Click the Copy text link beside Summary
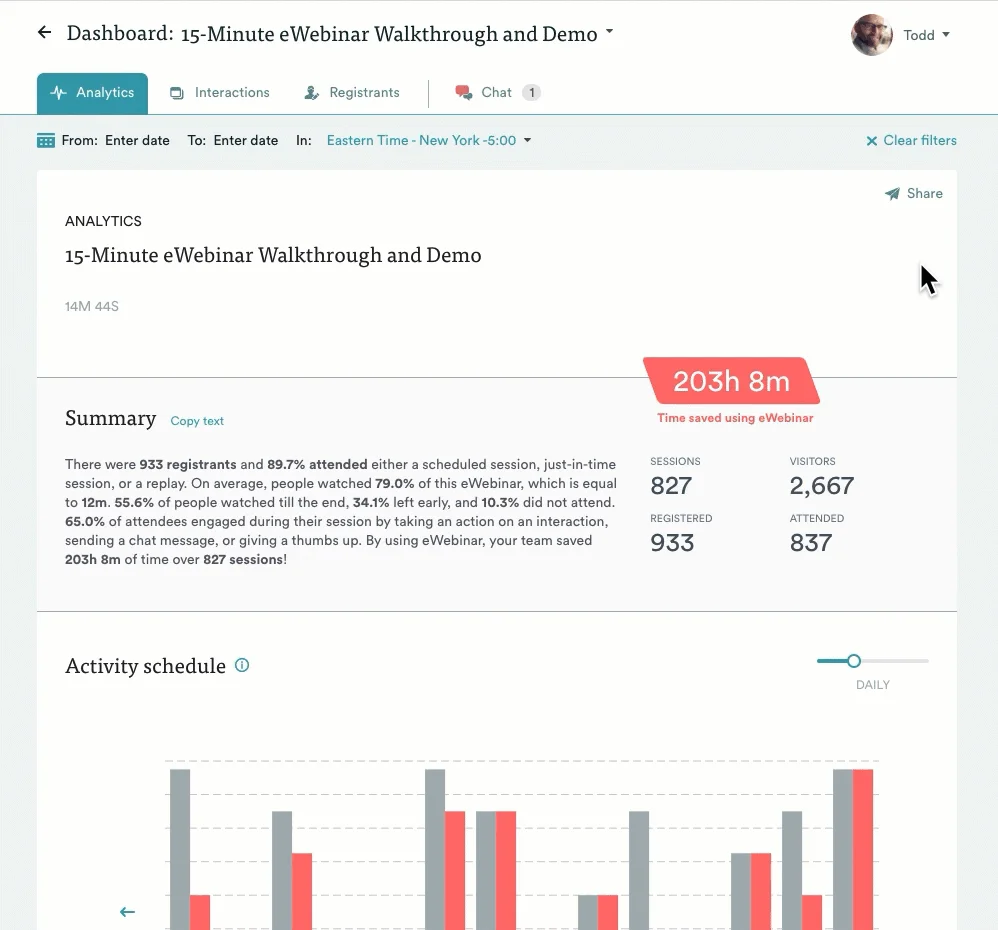998x930 pixels. (196, 421)
